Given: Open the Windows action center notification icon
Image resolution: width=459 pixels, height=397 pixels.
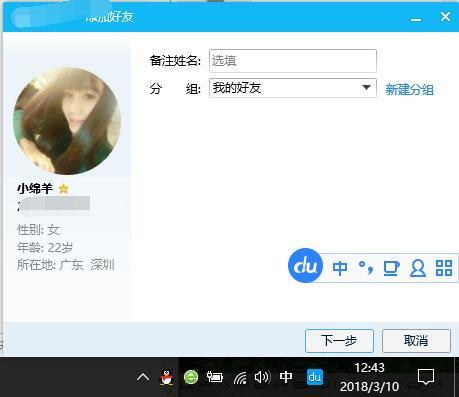Looking at the screenshot, I should pyautogui.click(x=426, y=377).
